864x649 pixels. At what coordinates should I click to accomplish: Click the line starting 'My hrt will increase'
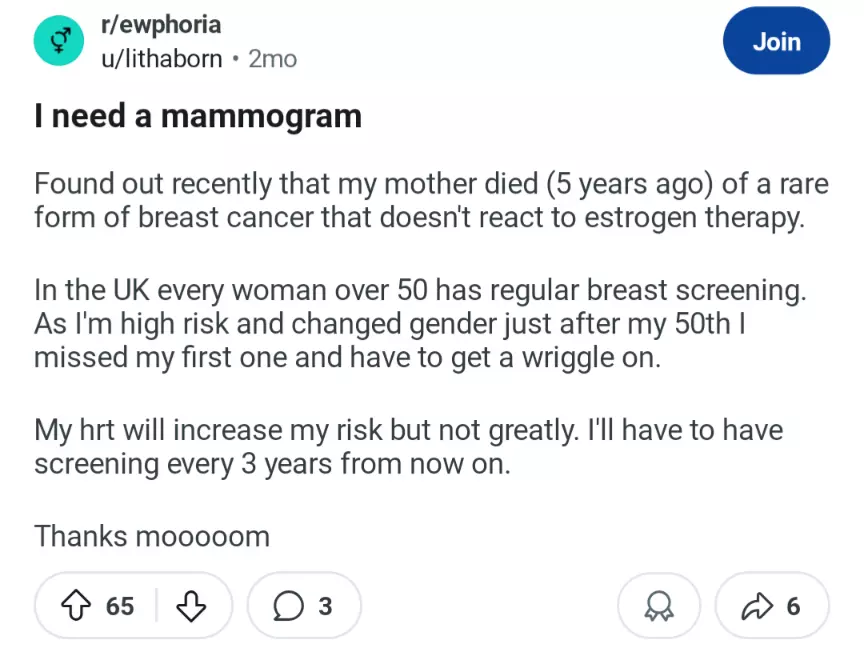click(x=408, y=431)
